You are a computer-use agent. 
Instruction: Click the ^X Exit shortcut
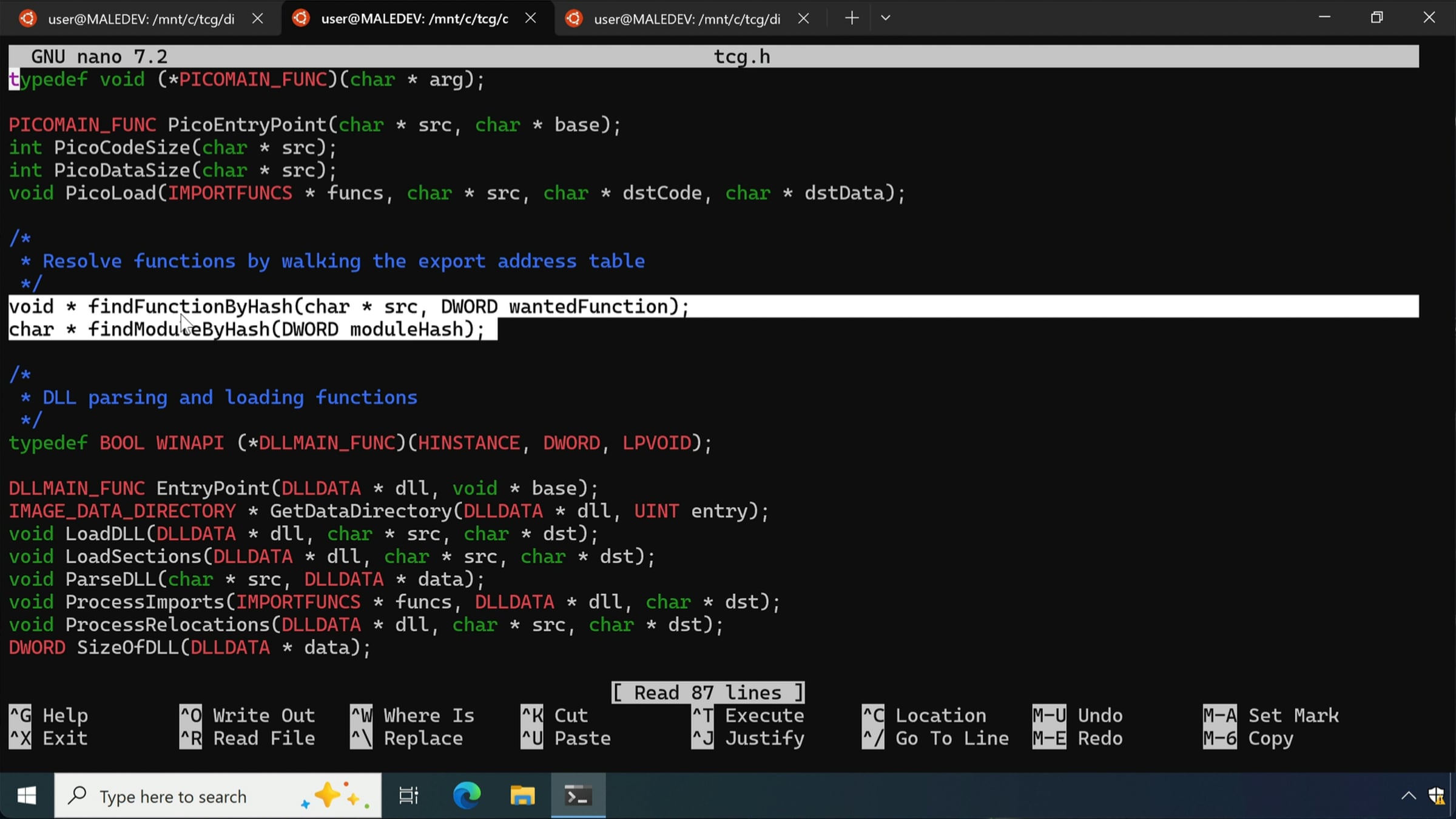49,738
